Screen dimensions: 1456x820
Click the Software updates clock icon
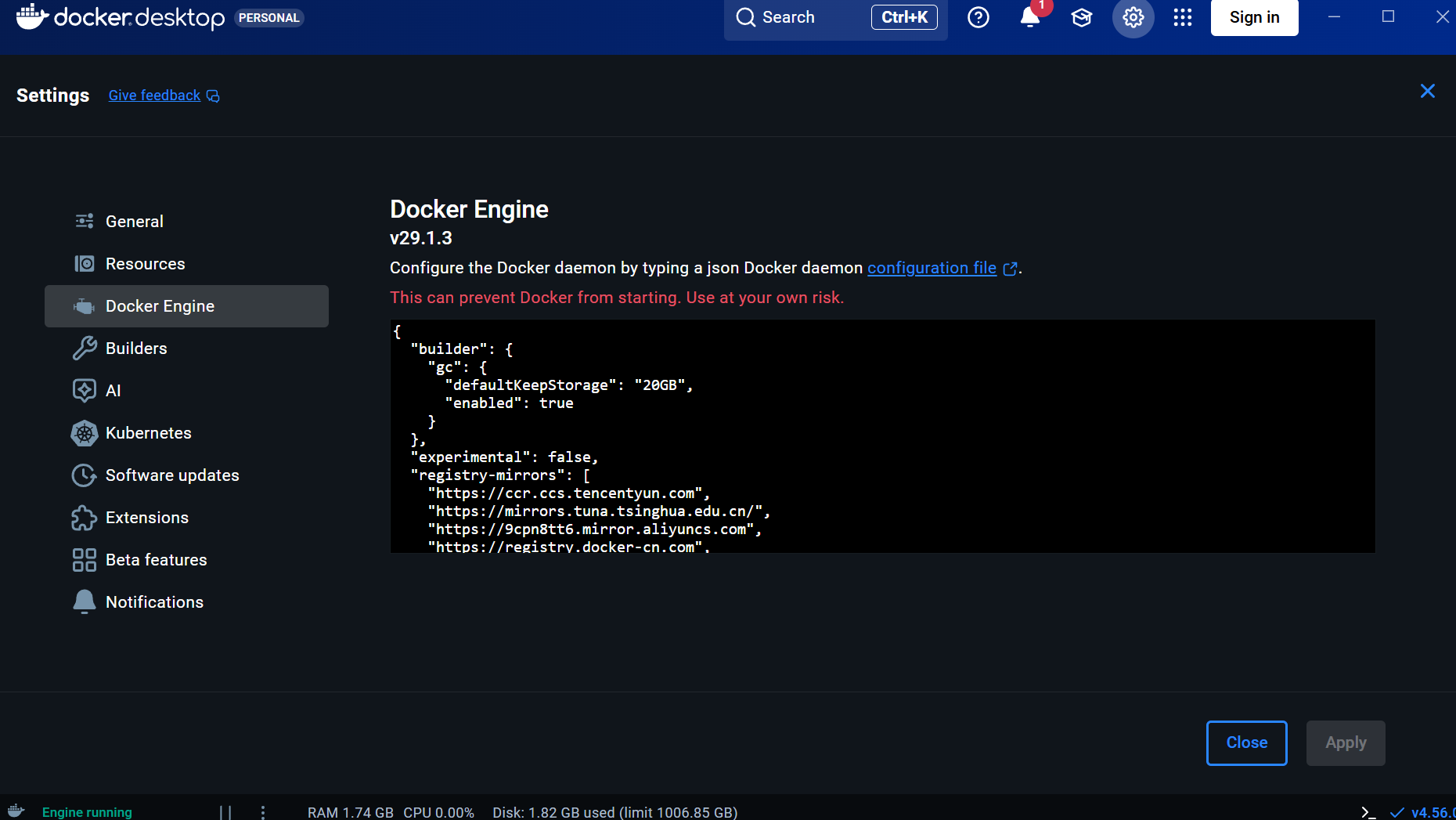[85, 475]
